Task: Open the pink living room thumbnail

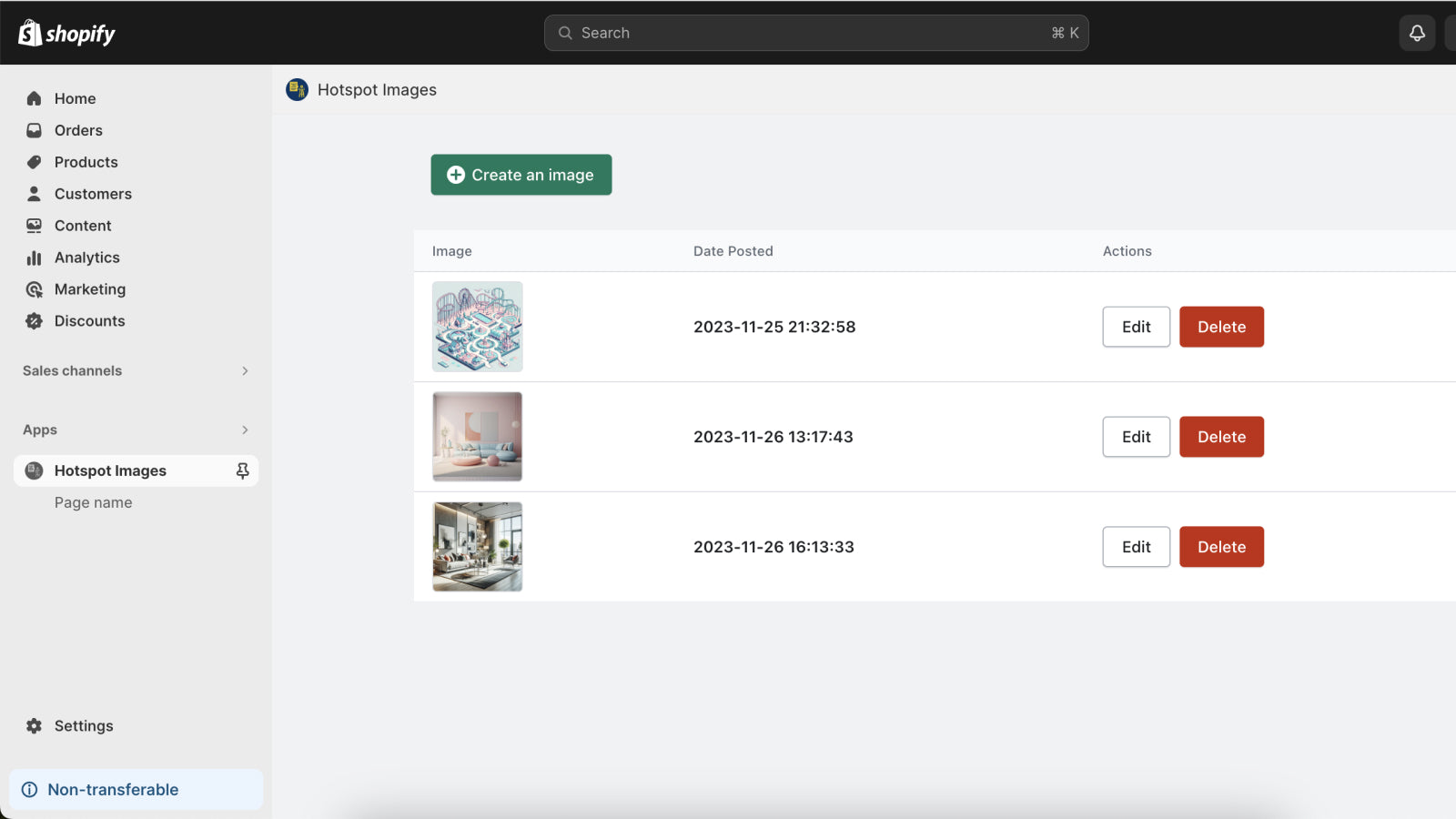Action: [478, 437]
